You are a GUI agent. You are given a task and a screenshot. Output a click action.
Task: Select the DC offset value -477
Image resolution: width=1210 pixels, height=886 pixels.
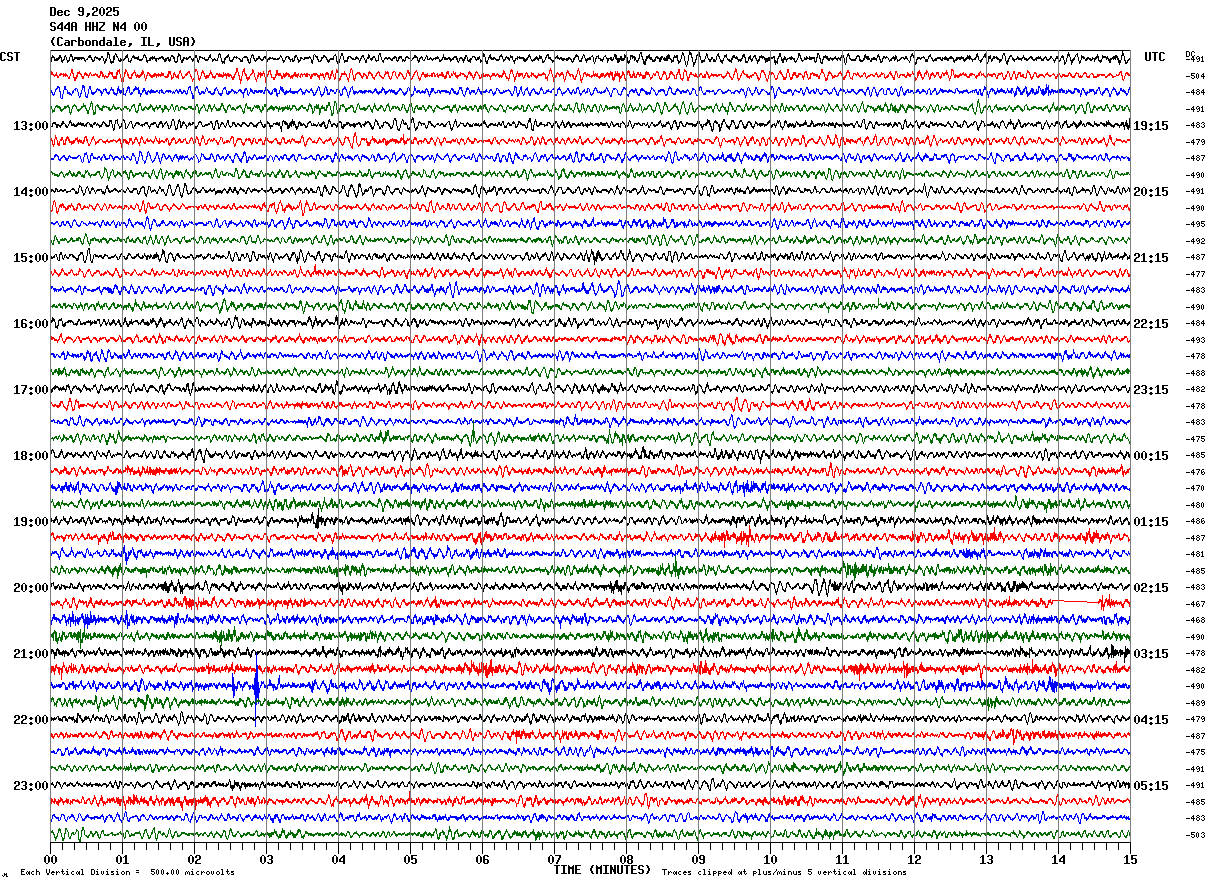tap(1196, 274)
